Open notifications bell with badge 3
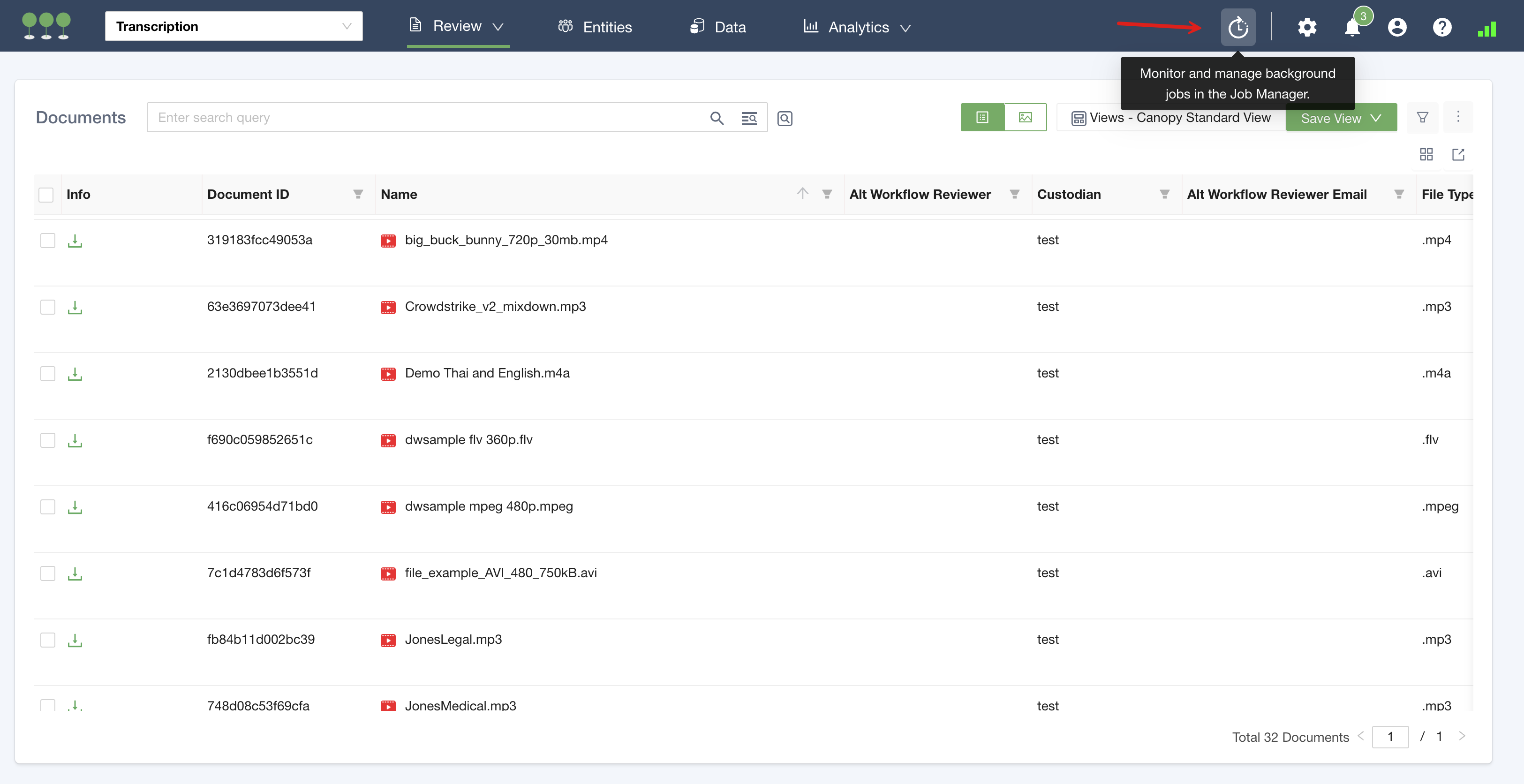This screenshot has height=784, width=1524. tap(1352, 27)
